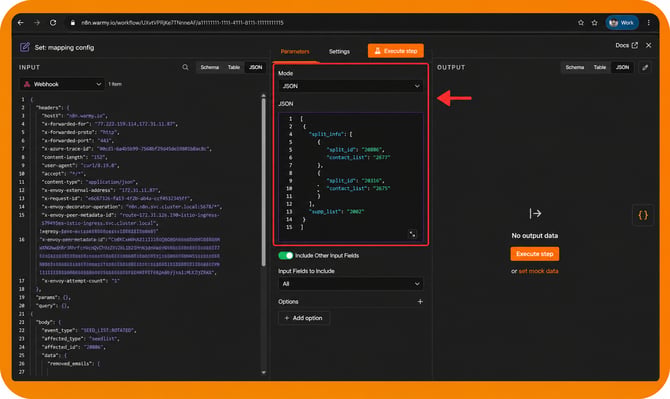The width and height of the screenshot is (670, 399).
Task: Click the top Execute step button
Action: [396, 51]
